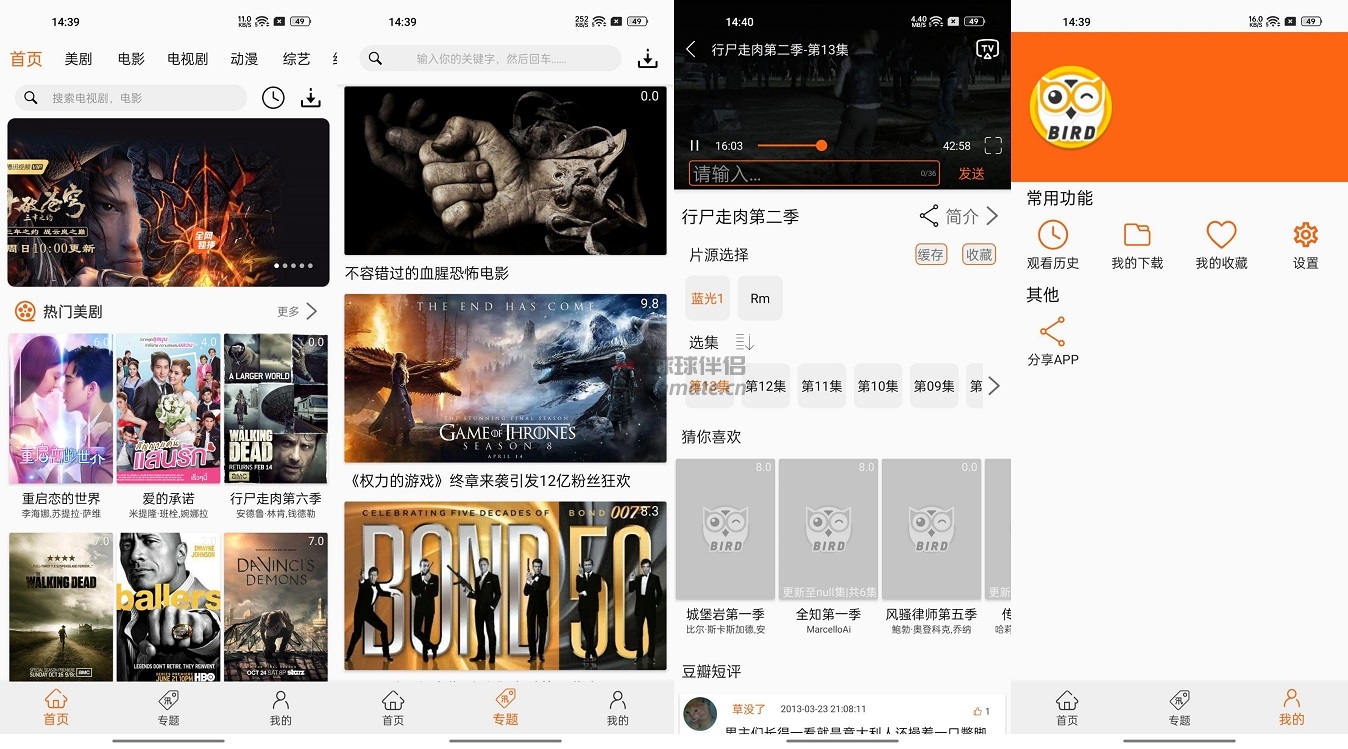Tap the TV cast icon in player
Screen dimensions: 1348x749
point(987,50)
